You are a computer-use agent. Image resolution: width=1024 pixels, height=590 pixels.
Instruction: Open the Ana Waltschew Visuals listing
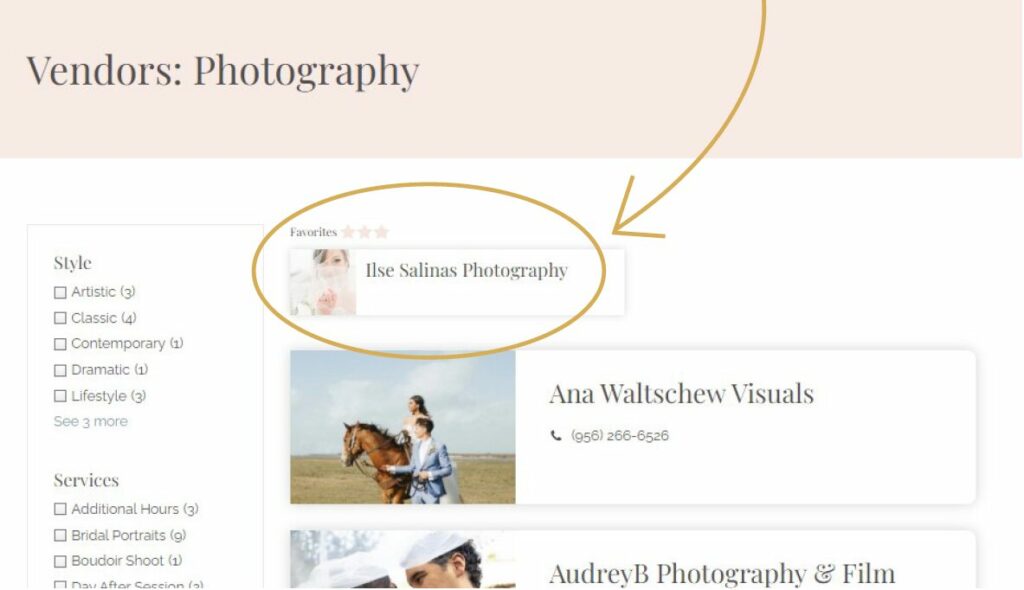pos(681,393)
